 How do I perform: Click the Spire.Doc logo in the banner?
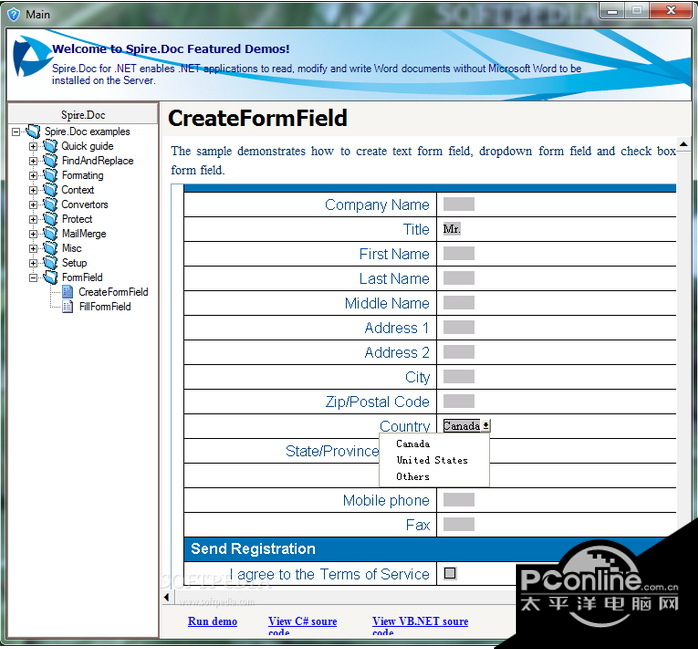tap(30, 58)
